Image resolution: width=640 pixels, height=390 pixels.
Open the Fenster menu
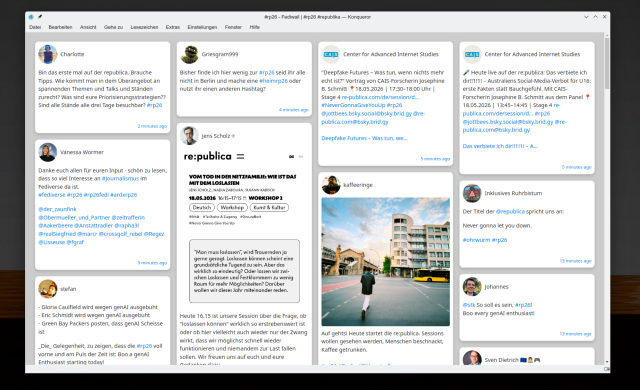click(233, 27)
